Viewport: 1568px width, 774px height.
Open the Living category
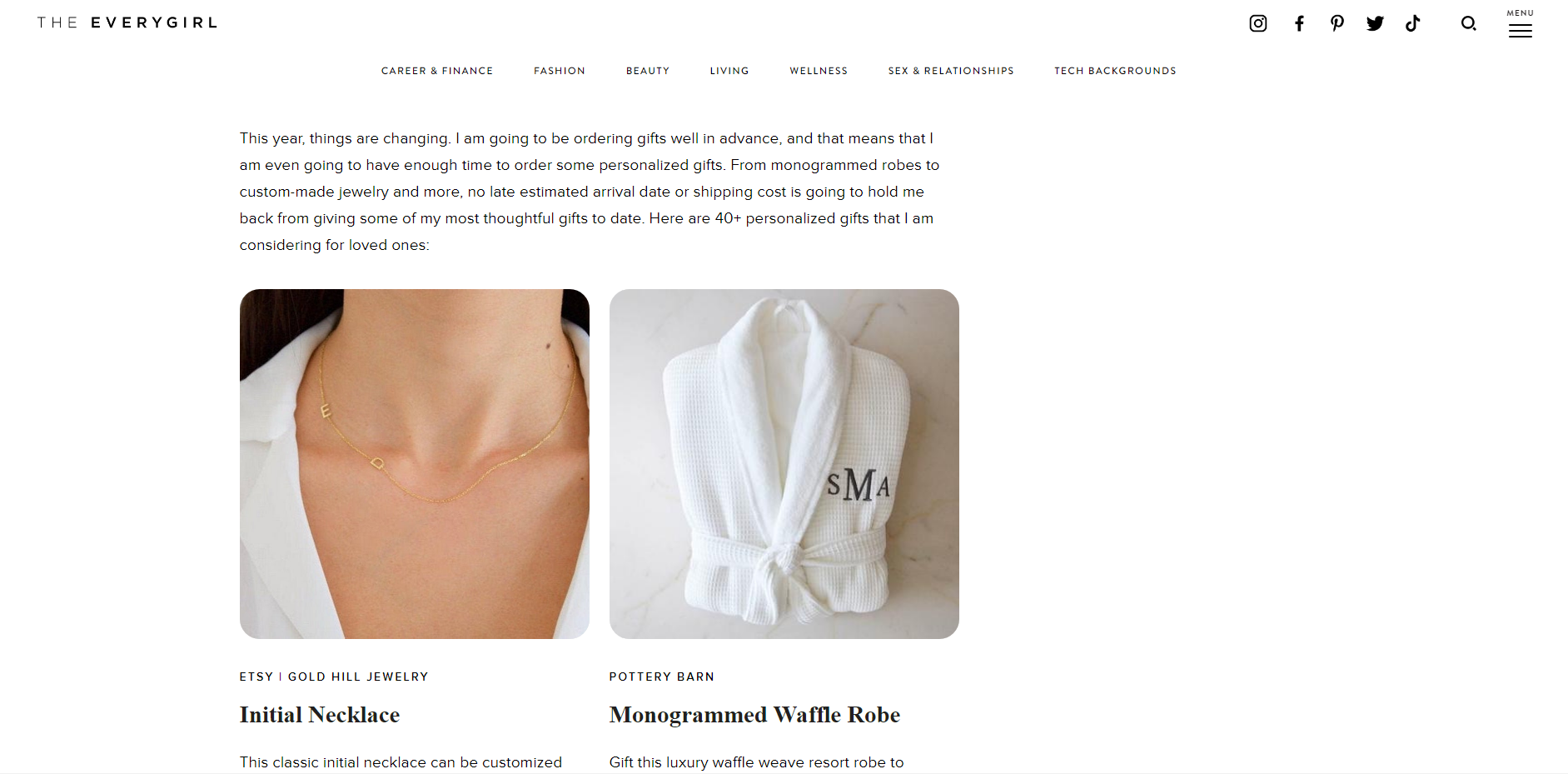coord(729,71)
